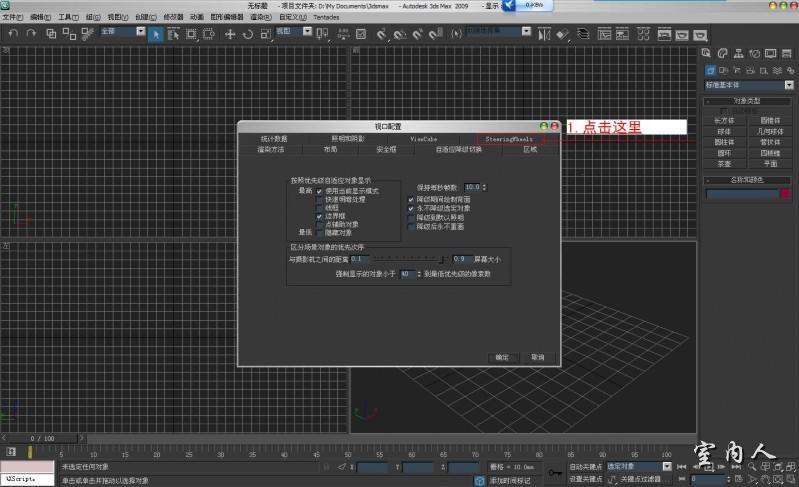The height and width of the screenshot is (487, 799).
Task: Click the Undo arrow in main toolbar
Action: coord(13,33)
